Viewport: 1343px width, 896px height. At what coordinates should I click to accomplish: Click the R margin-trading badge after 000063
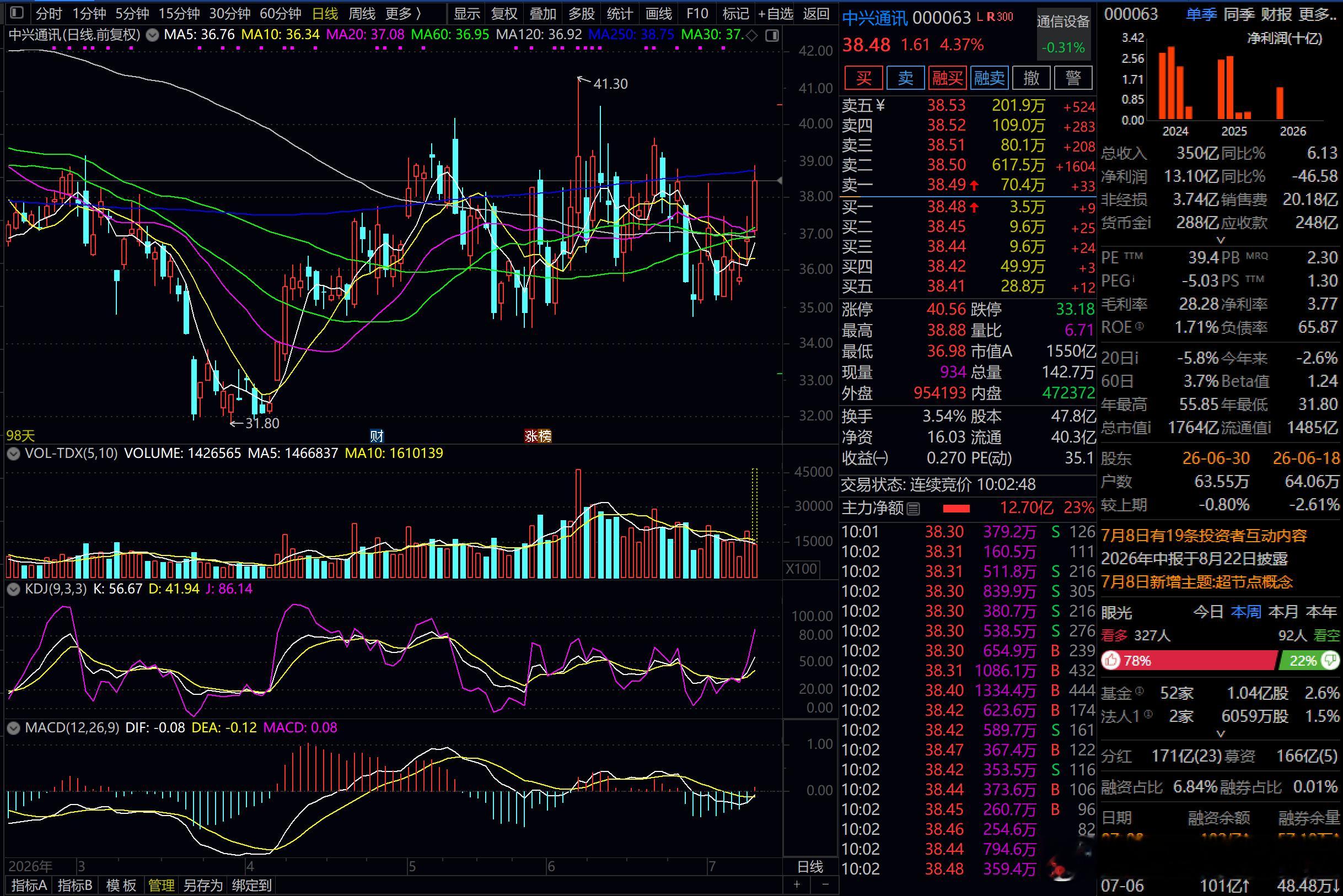point(990,17)
